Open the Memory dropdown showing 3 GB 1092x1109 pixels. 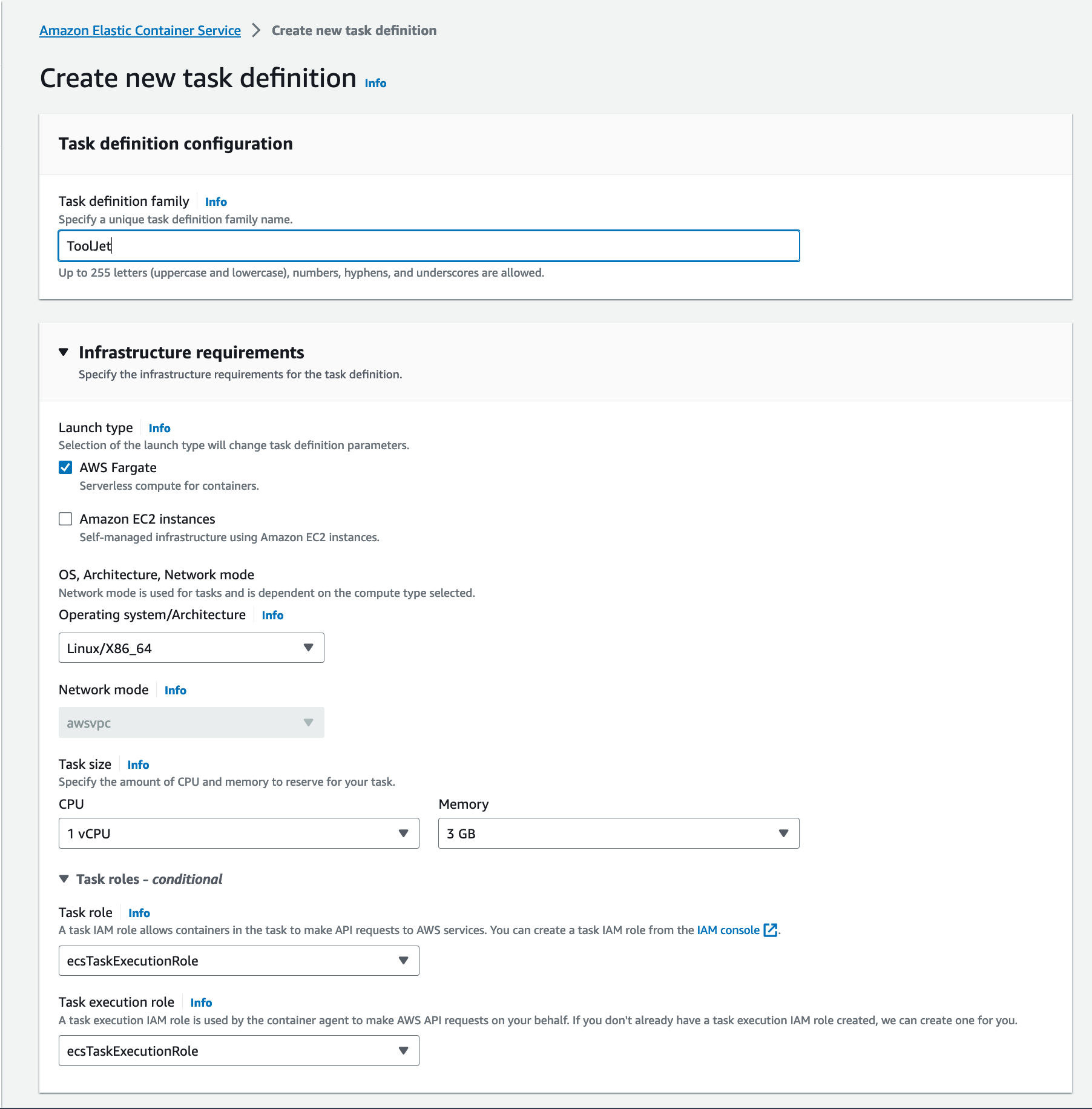coord(618,834)
